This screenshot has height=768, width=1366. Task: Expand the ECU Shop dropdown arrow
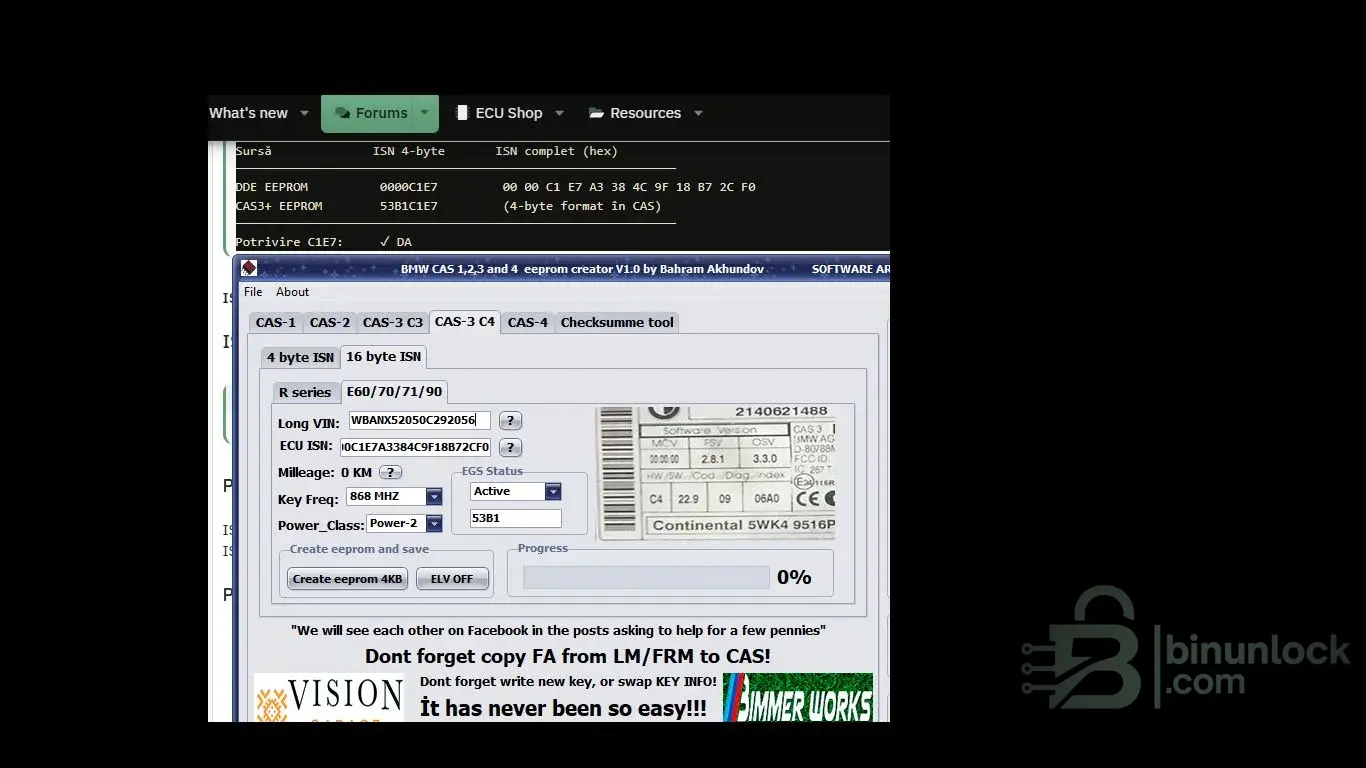click(559, 113)
